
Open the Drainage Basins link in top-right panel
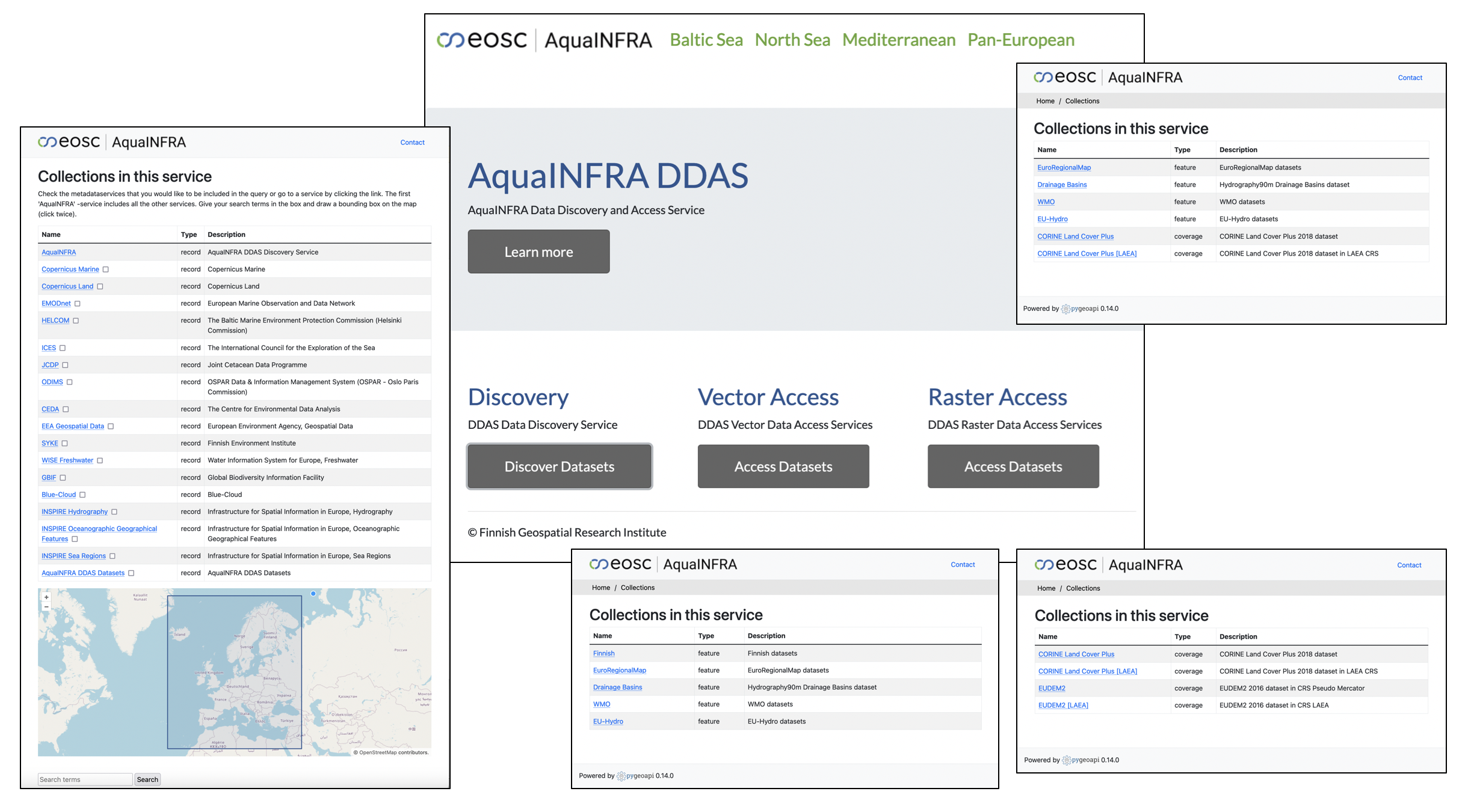click(1061, 185)
